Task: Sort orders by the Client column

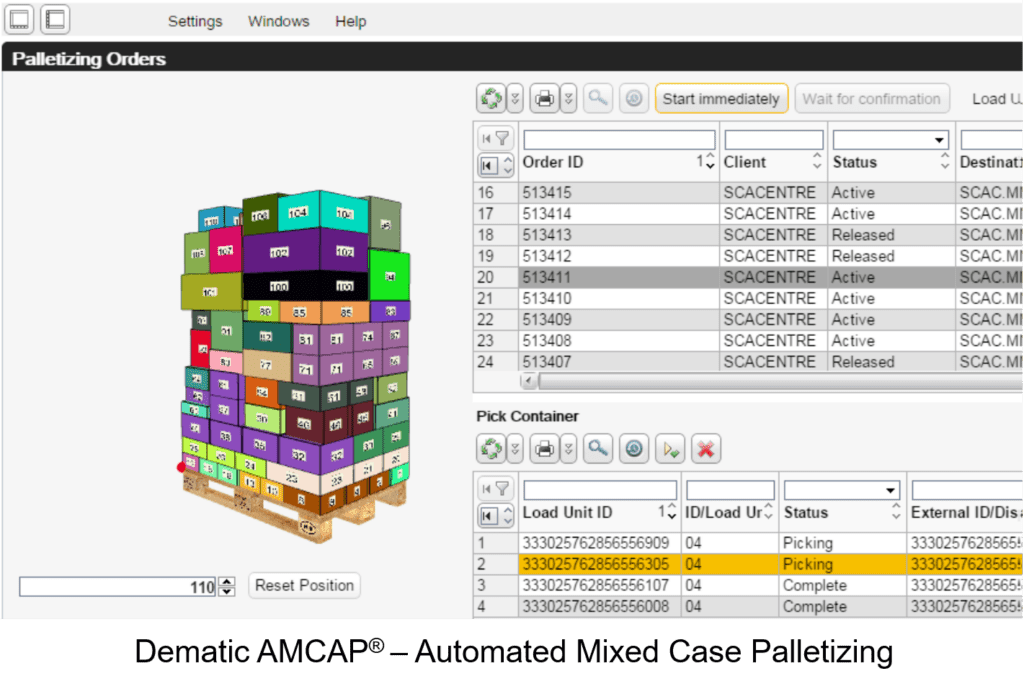Action: [773, 162]
